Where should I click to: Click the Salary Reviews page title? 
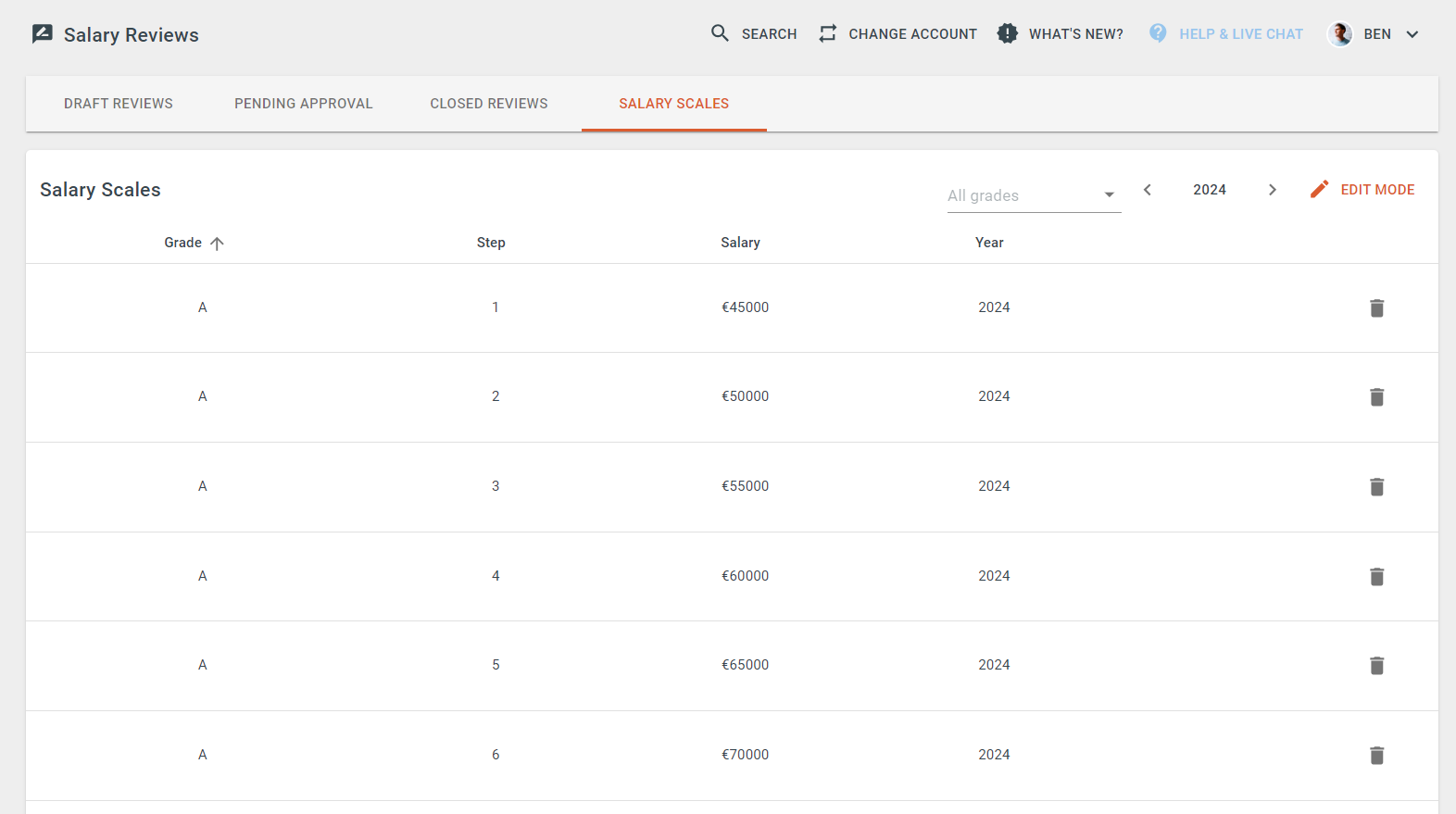point(132,35)
